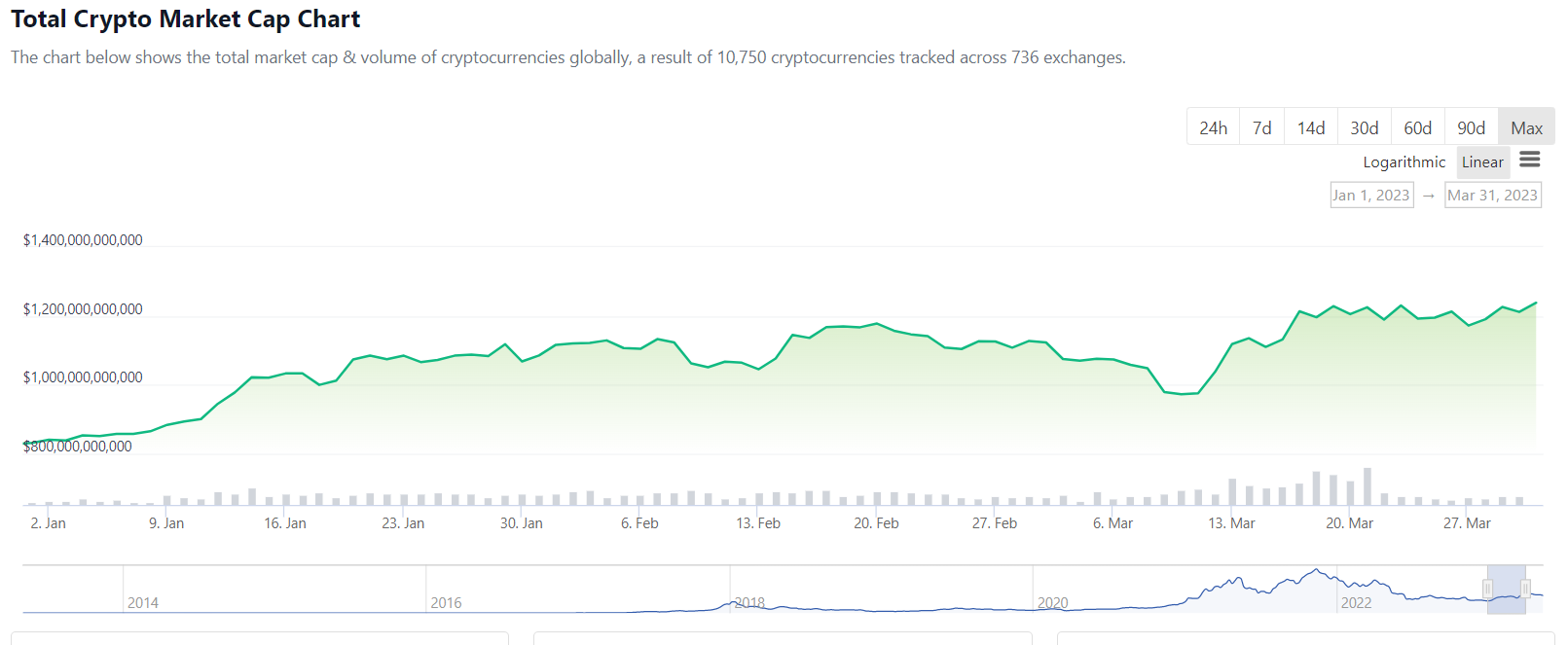Open the chart hamburger context menu
The height and width of the screenshot is (645, 1568).
(x=1530, y=160)
